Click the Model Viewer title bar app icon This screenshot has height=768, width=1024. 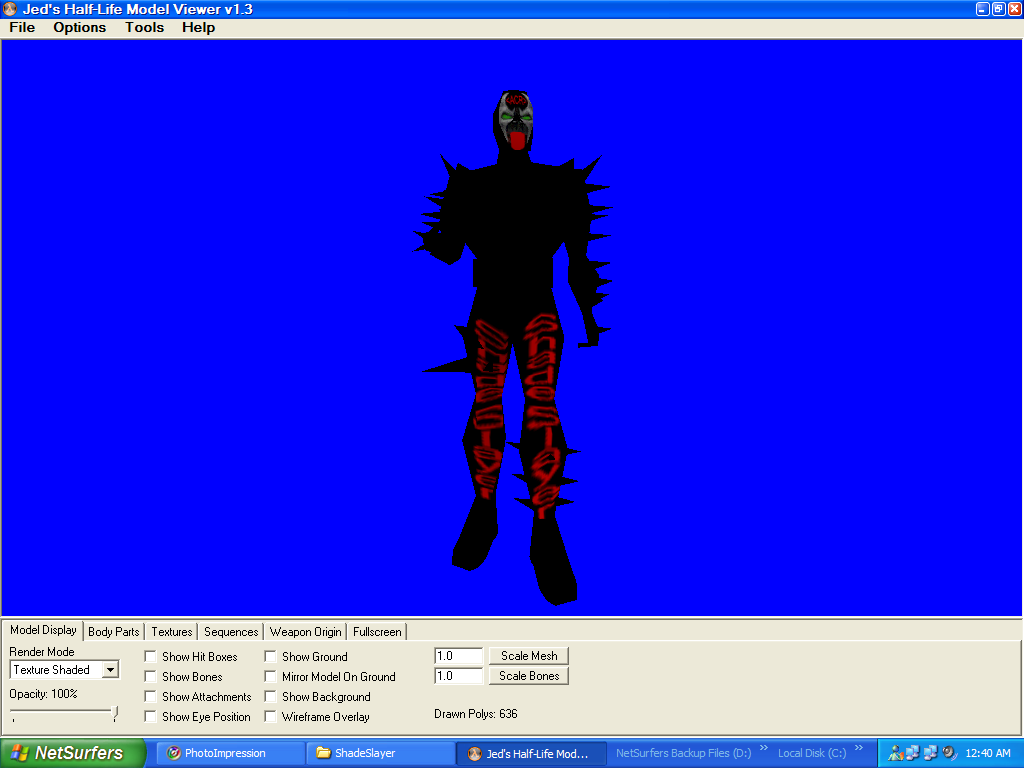coord(10,9)
